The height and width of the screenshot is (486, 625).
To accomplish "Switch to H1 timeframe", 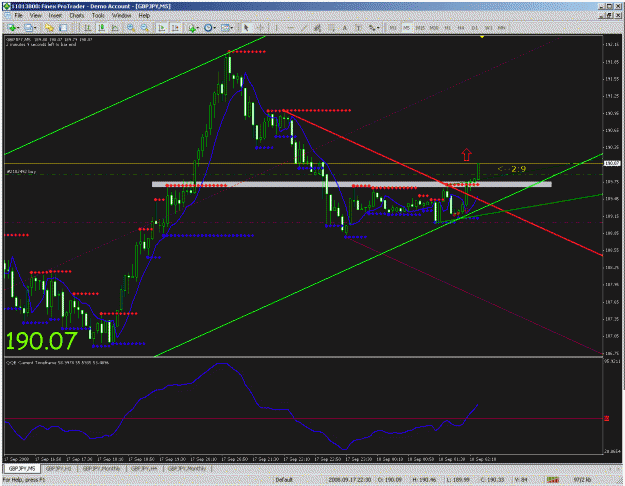I will [448, 28].
